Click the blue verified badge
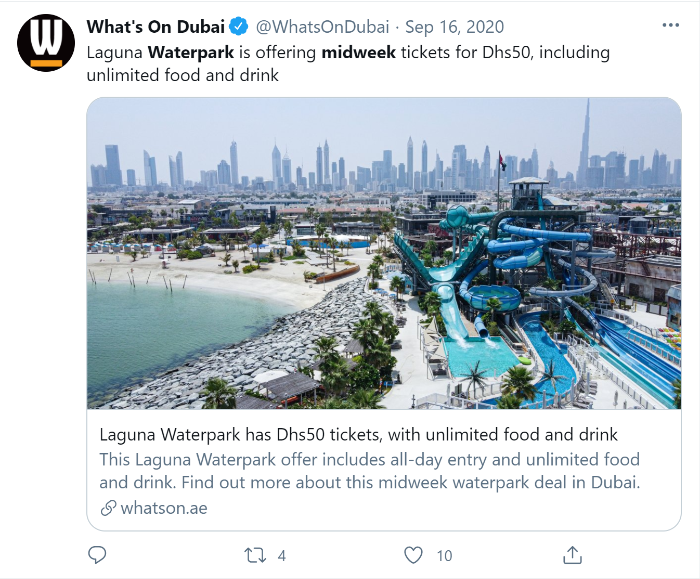 [239, 27]
